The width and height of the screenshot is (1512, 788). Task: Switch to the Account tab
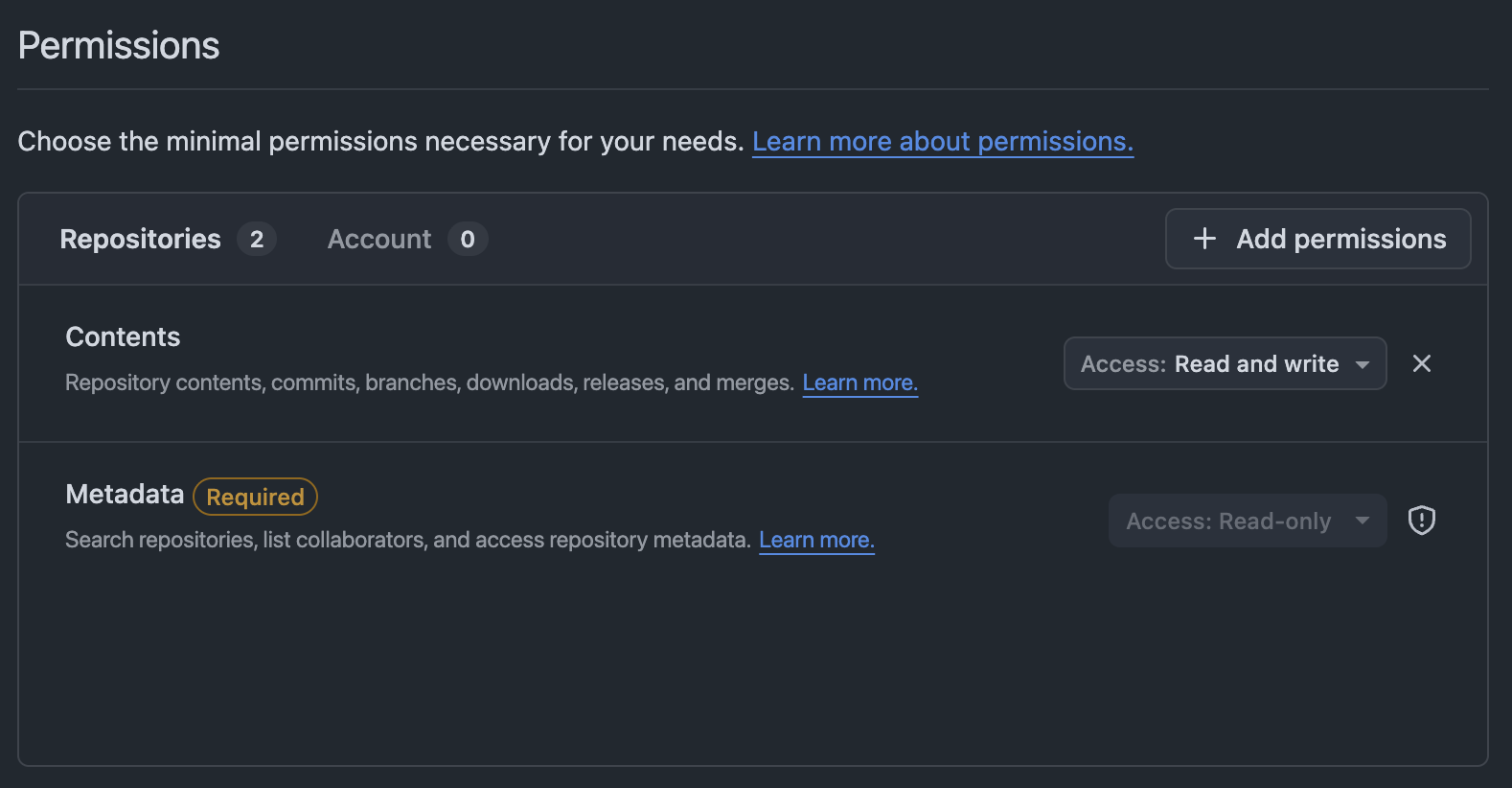(x=379, y=239)
